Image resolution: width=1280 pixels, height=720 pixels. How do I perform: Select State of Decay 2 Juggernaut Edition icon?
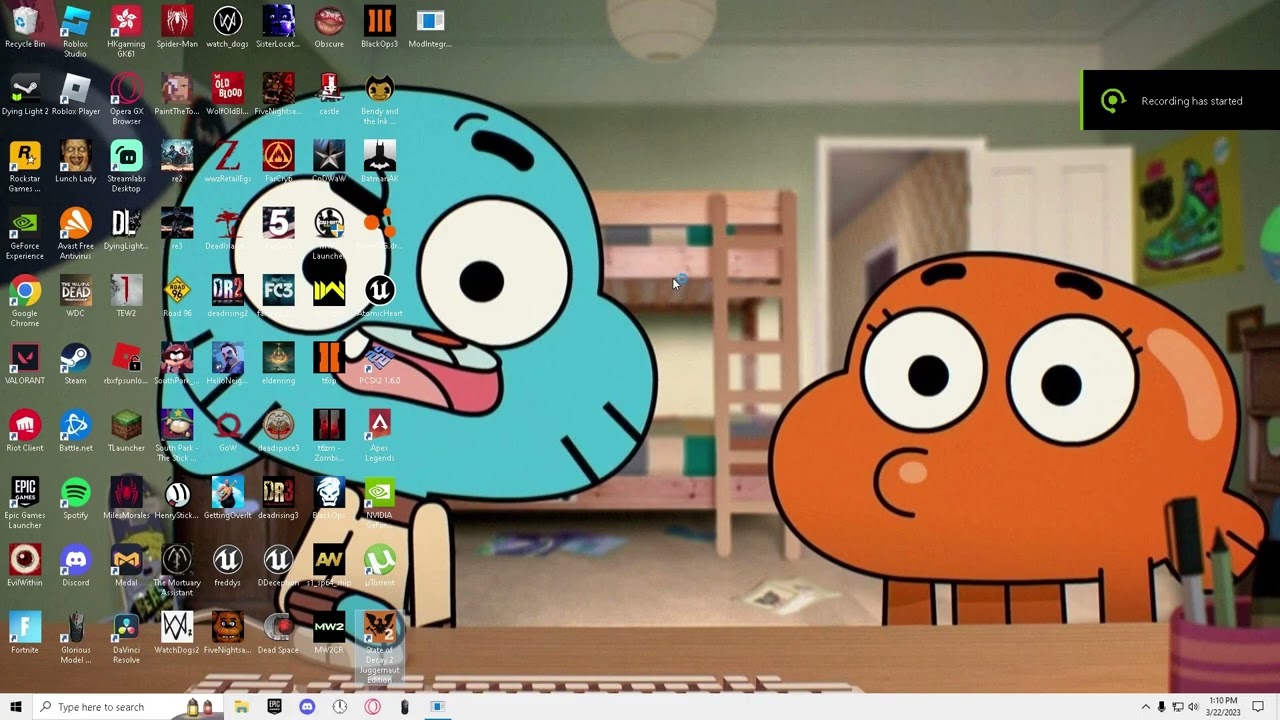pyautogui.click(x=379, y=647)
